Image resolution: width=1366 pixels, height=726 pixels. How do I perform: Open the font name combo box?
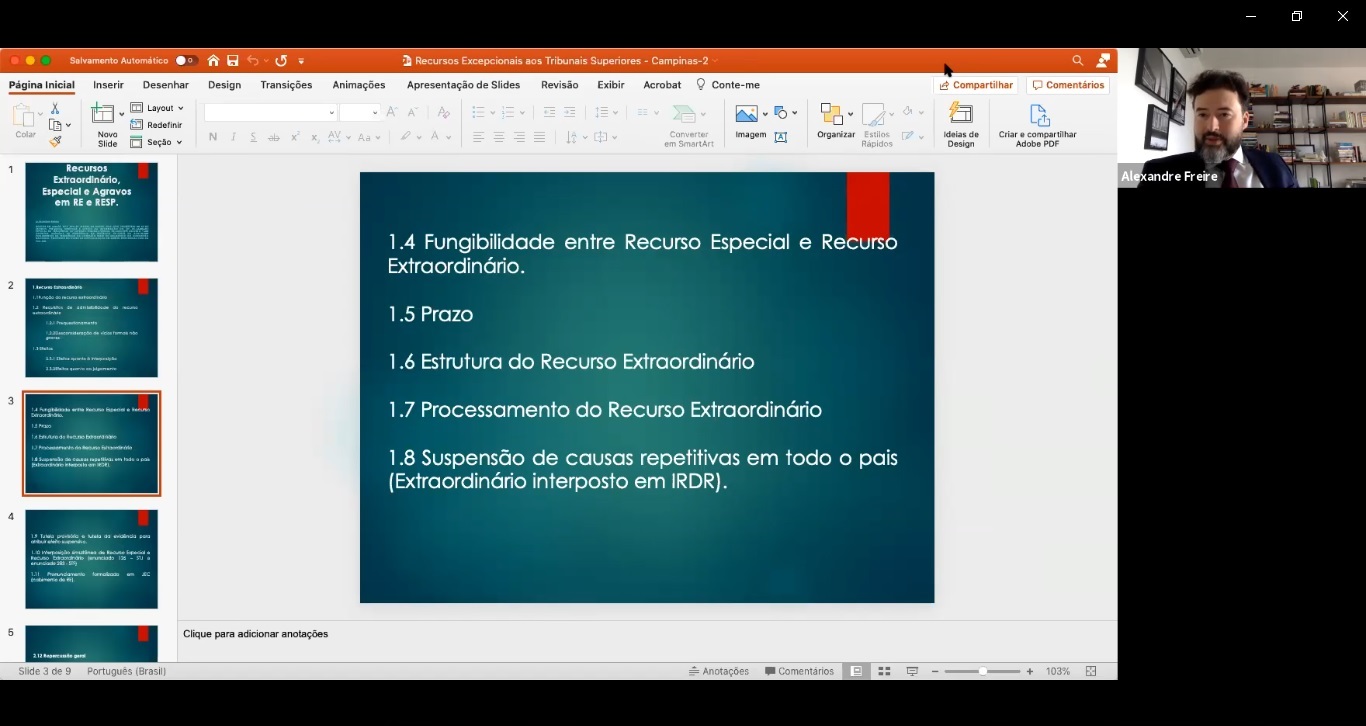270,112
